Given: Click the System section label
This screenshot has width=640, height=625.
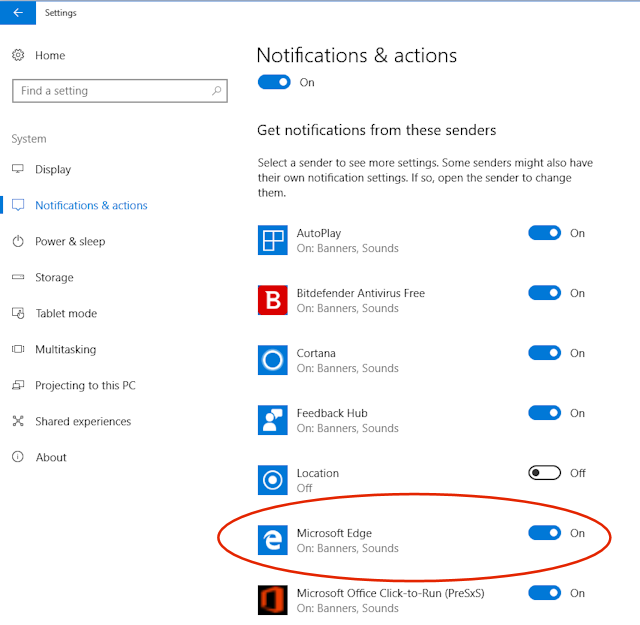Looking at the screenshot, I should tap(29, 139).
